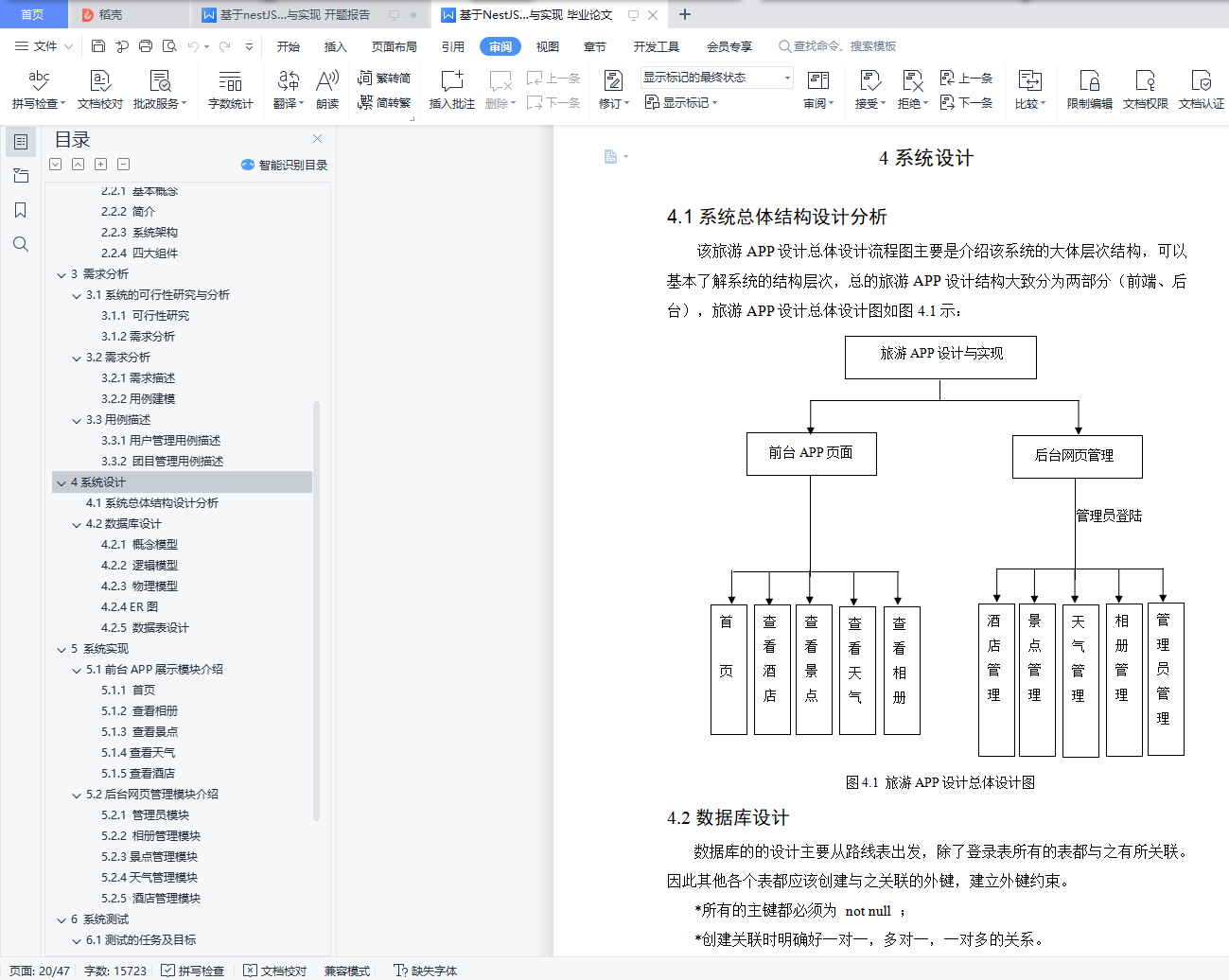Image resolution: width=1229 pixels, height=980 pixels.
Task: Open the show markup (显示标记) dropdown
Action: [x=682, y=102]
